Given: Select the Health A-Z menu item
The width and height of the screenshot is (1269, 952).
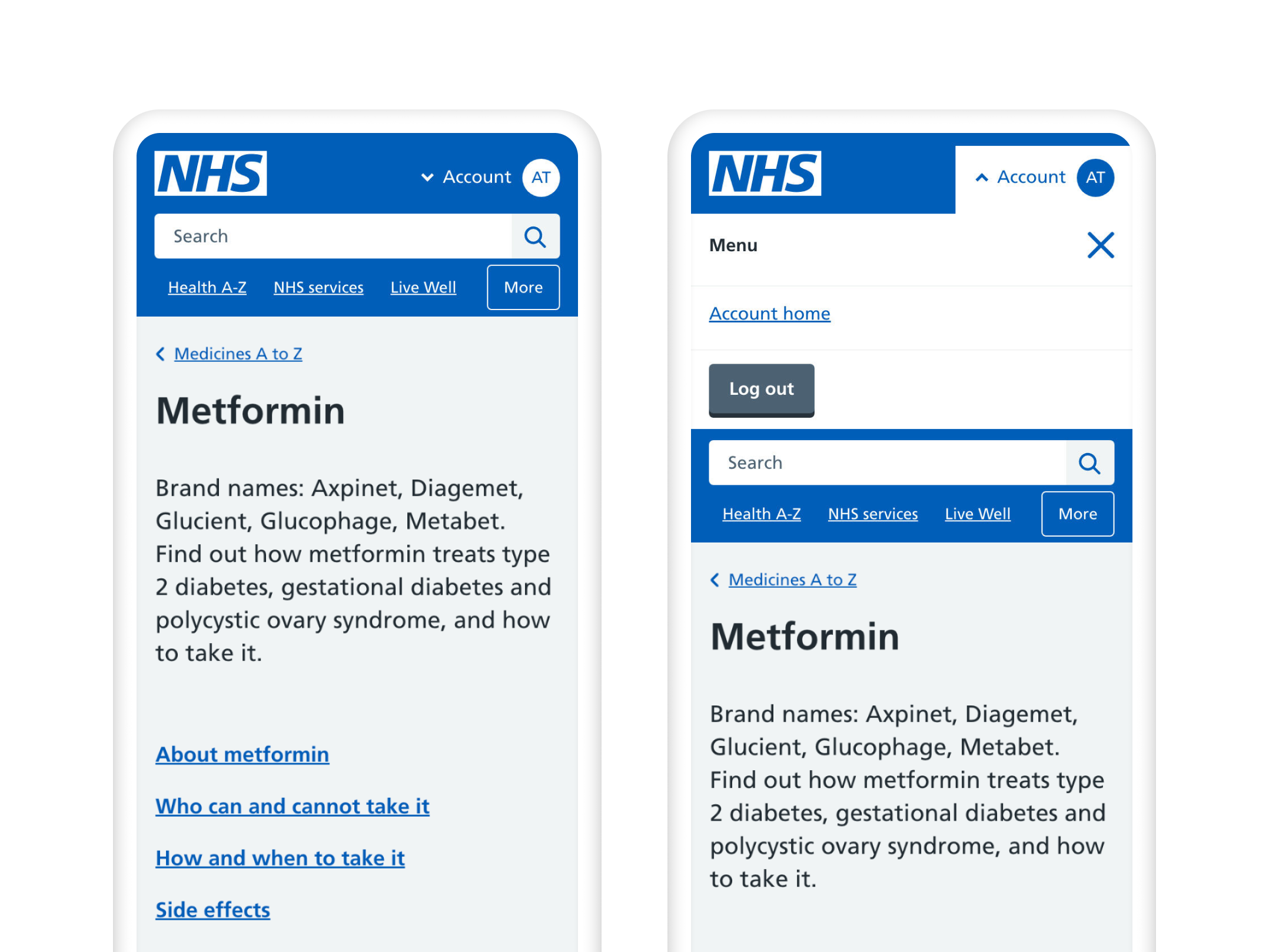Looking at the screenshot, I should pos(207,287).
